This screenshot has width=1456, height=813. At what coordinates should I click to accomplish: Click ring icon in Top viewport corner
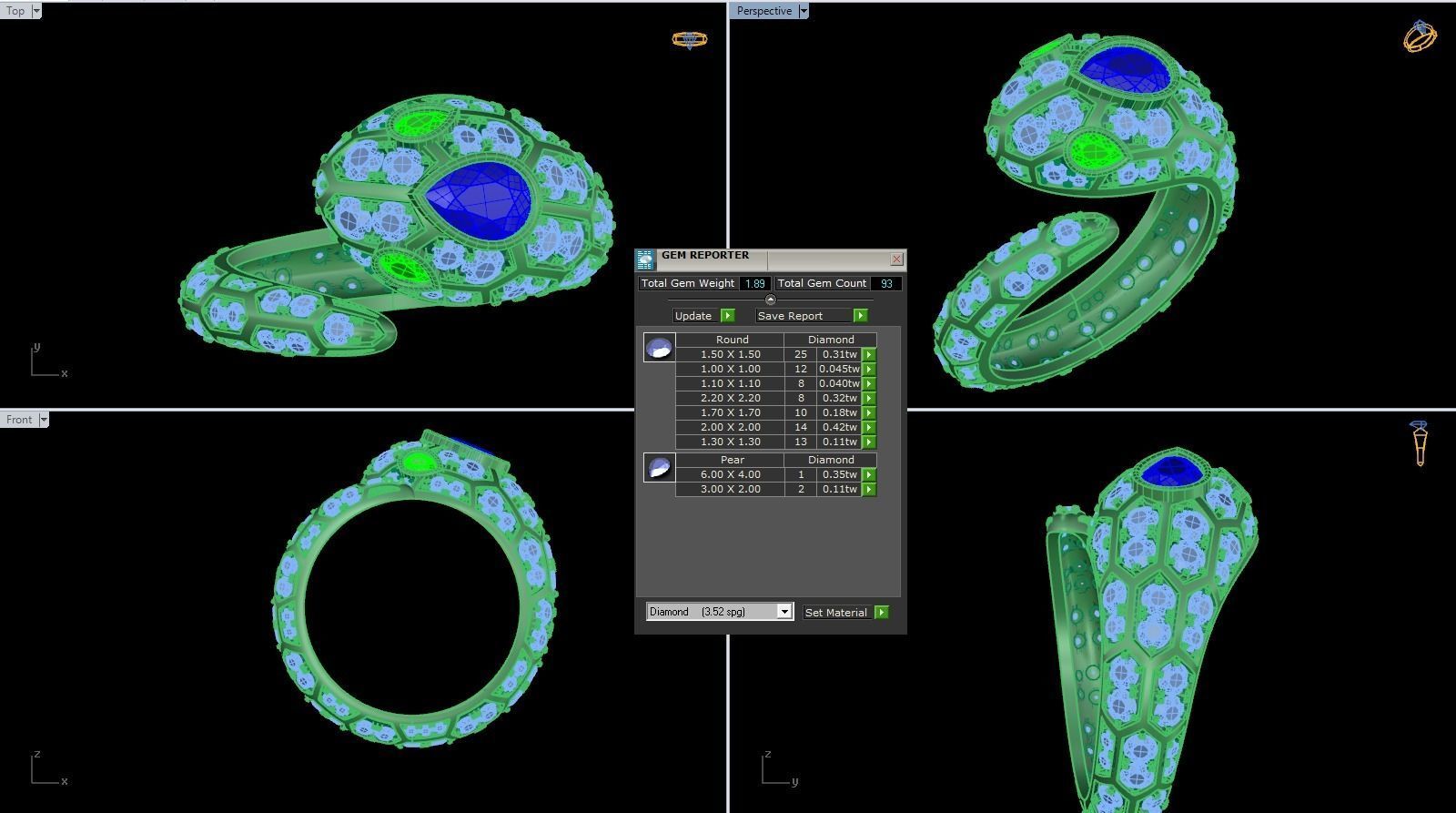pyautogui.click(x=689, y=39)
